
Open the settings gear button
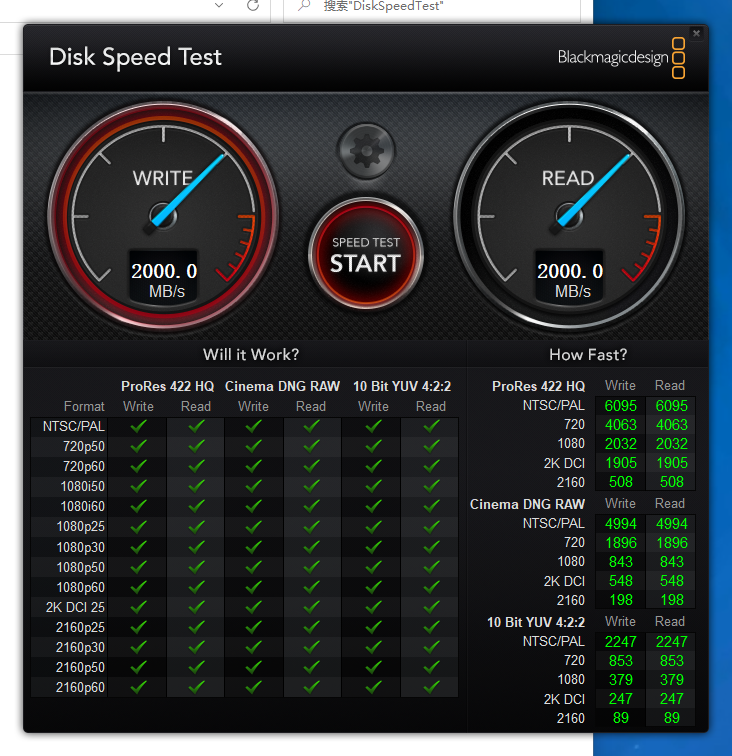point(366,151)
